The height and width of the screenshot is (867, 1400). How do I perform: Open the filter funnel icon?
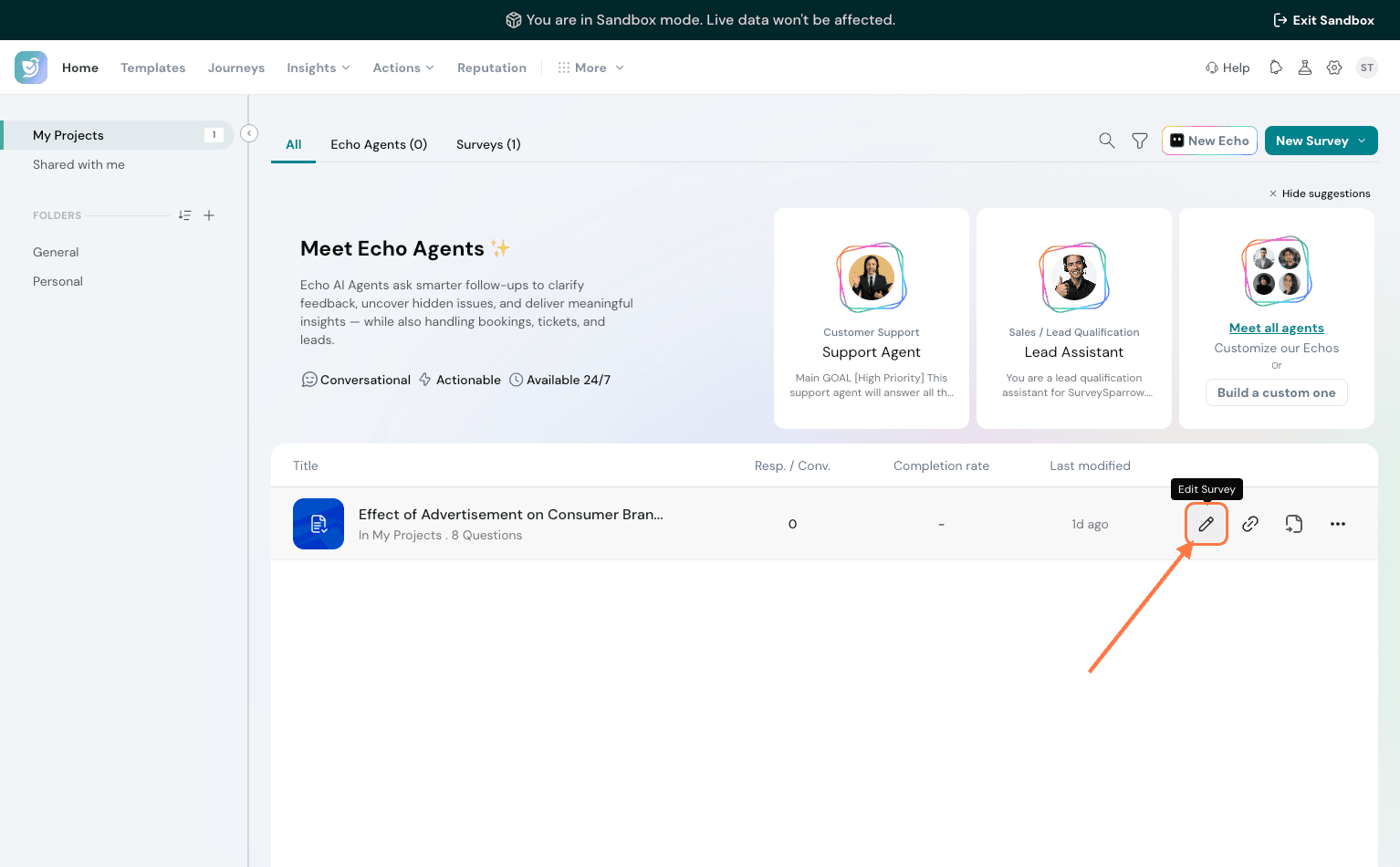tap(1140, 141)
